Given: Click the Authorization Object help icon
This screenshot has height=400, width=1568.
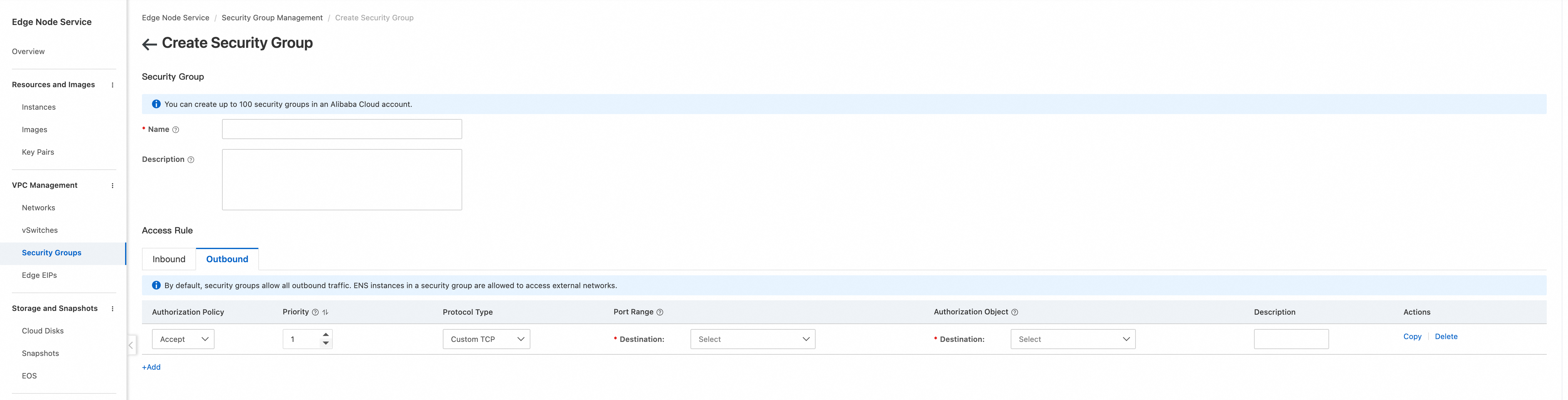Looking at the screenshot, I should (x=1015, y=312).
